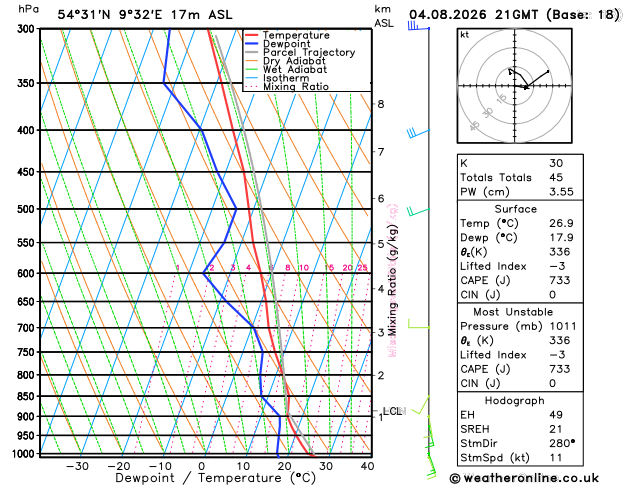Image resolution: width=629 pixels, height=486 pixels.
Task: Click the 400 hPa wind barb
Action: [418, 133]
